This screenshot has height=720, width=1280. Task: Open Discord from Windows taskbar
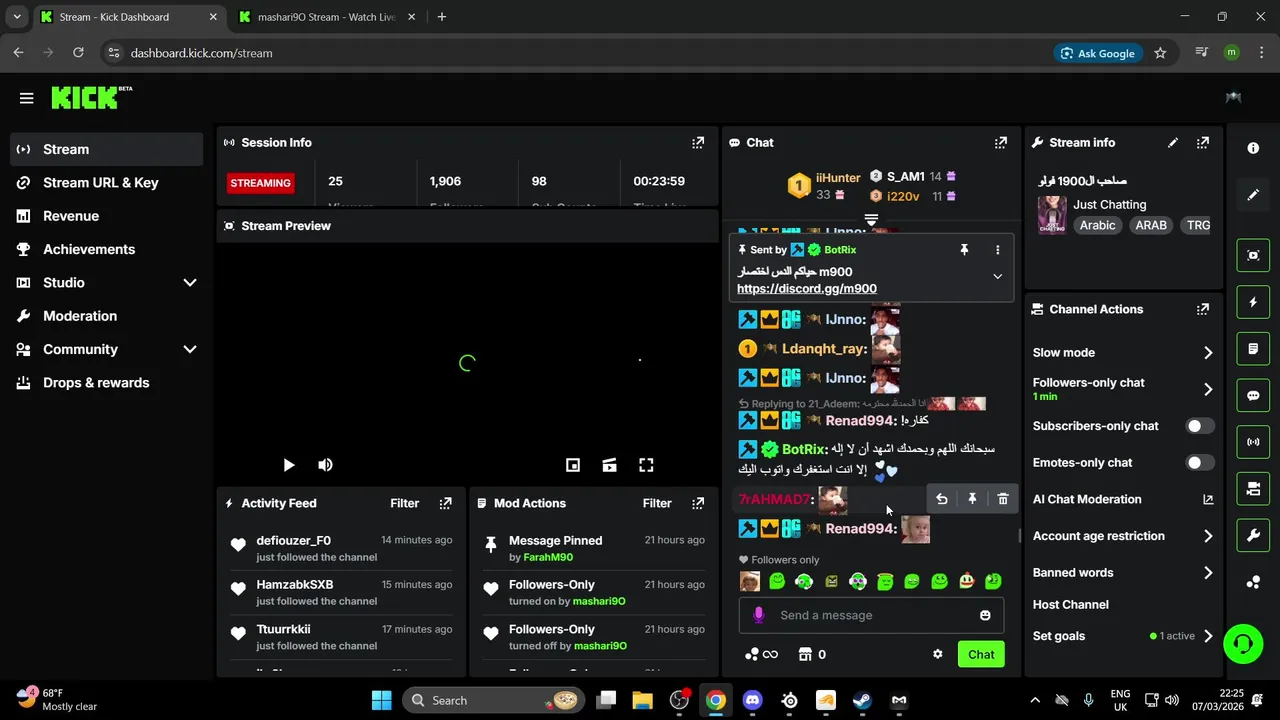tap(752, 700)
